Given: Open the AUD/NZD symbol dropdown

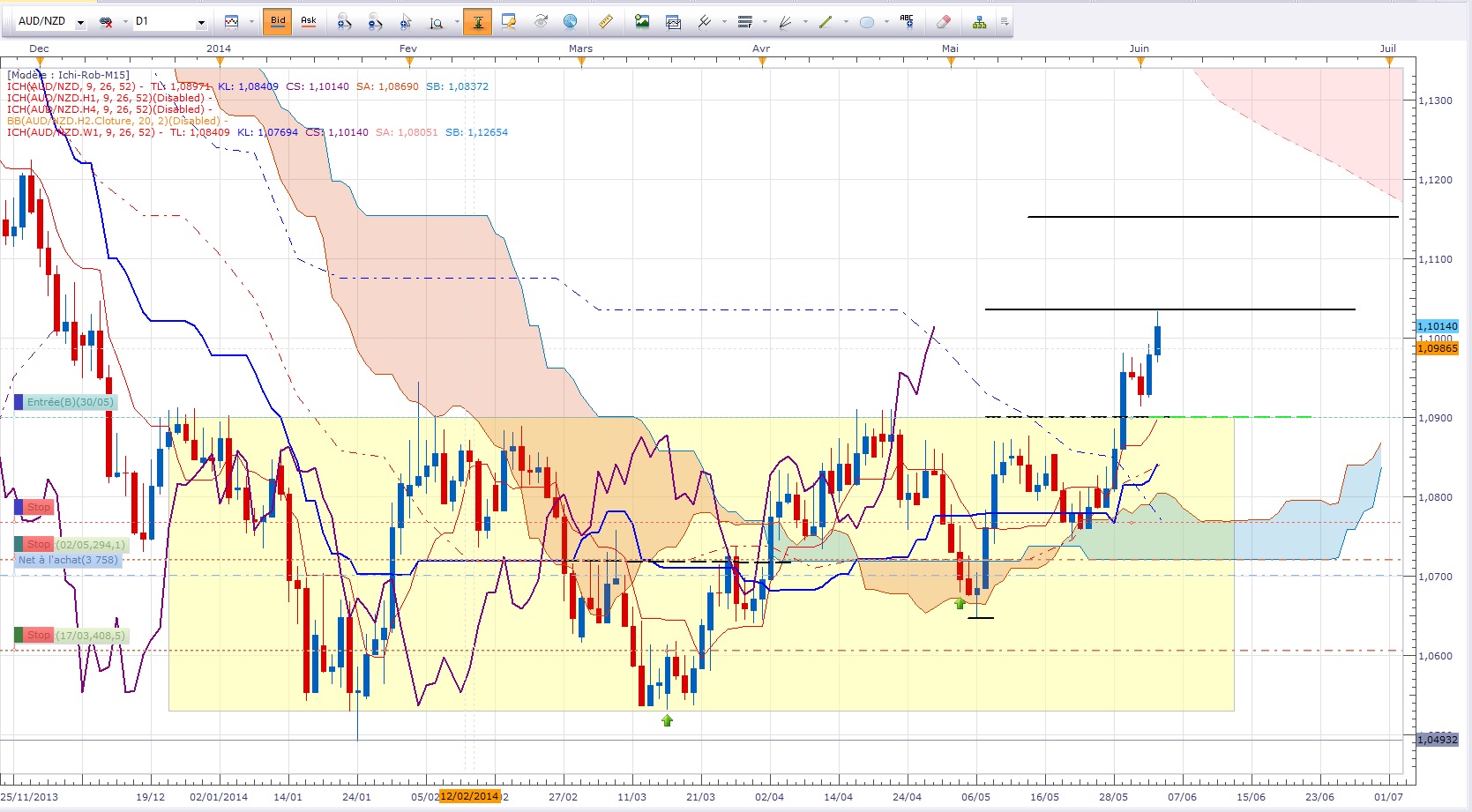Looking at the screenshot, I should point(80,22).
